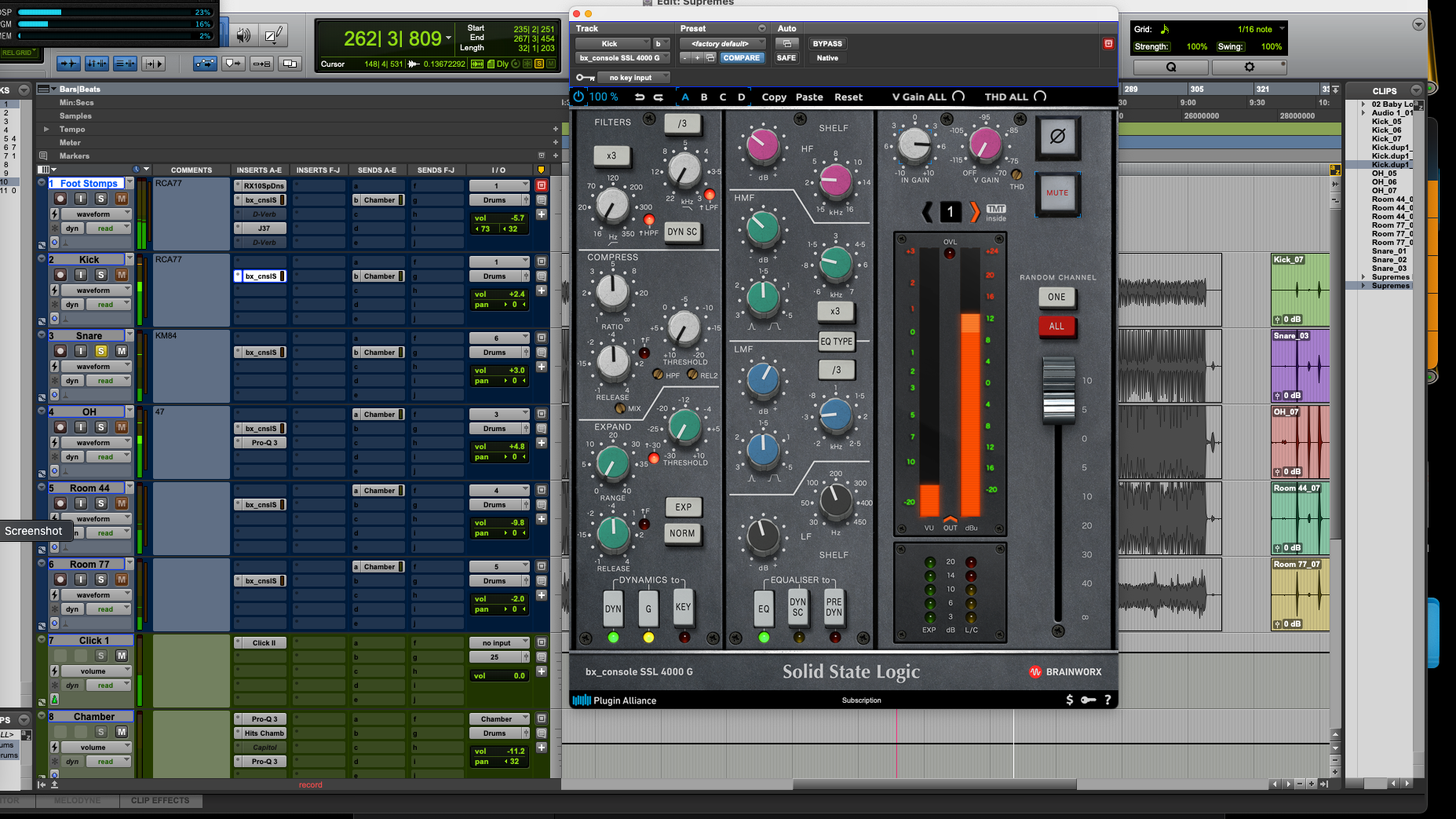The width and height of the screenshot is (1456, 819).
Task: Select the Pencil tool
Action: (273, 35)
